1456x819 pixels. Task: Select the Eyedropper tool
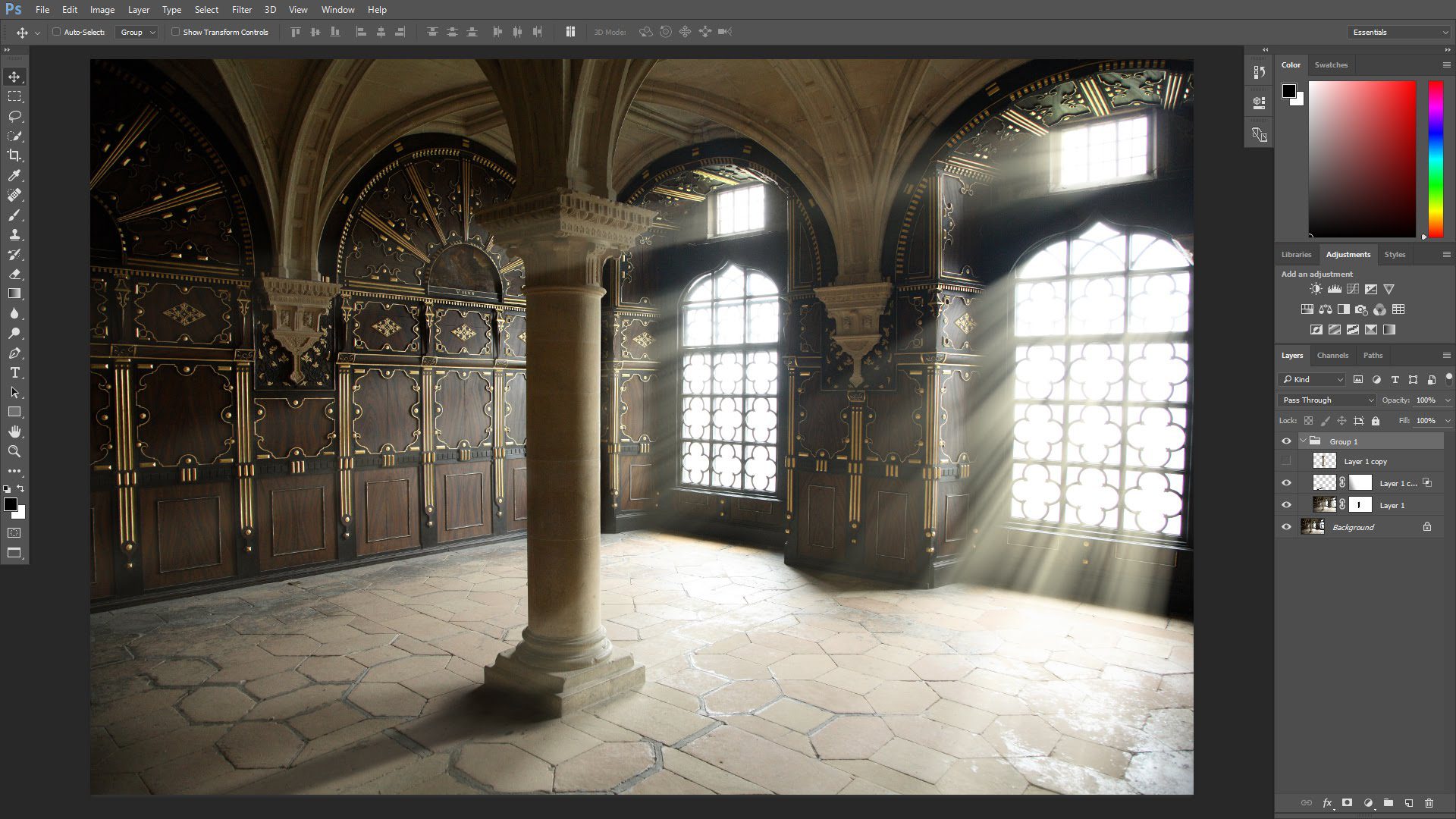click(x=14, y=175)
